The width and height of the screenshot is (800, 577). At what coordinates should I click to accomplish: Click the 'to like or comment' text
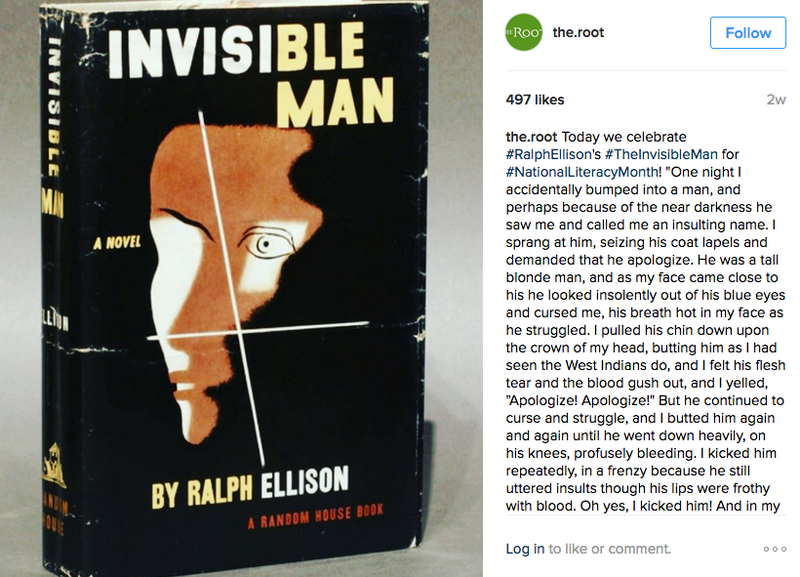610,549
